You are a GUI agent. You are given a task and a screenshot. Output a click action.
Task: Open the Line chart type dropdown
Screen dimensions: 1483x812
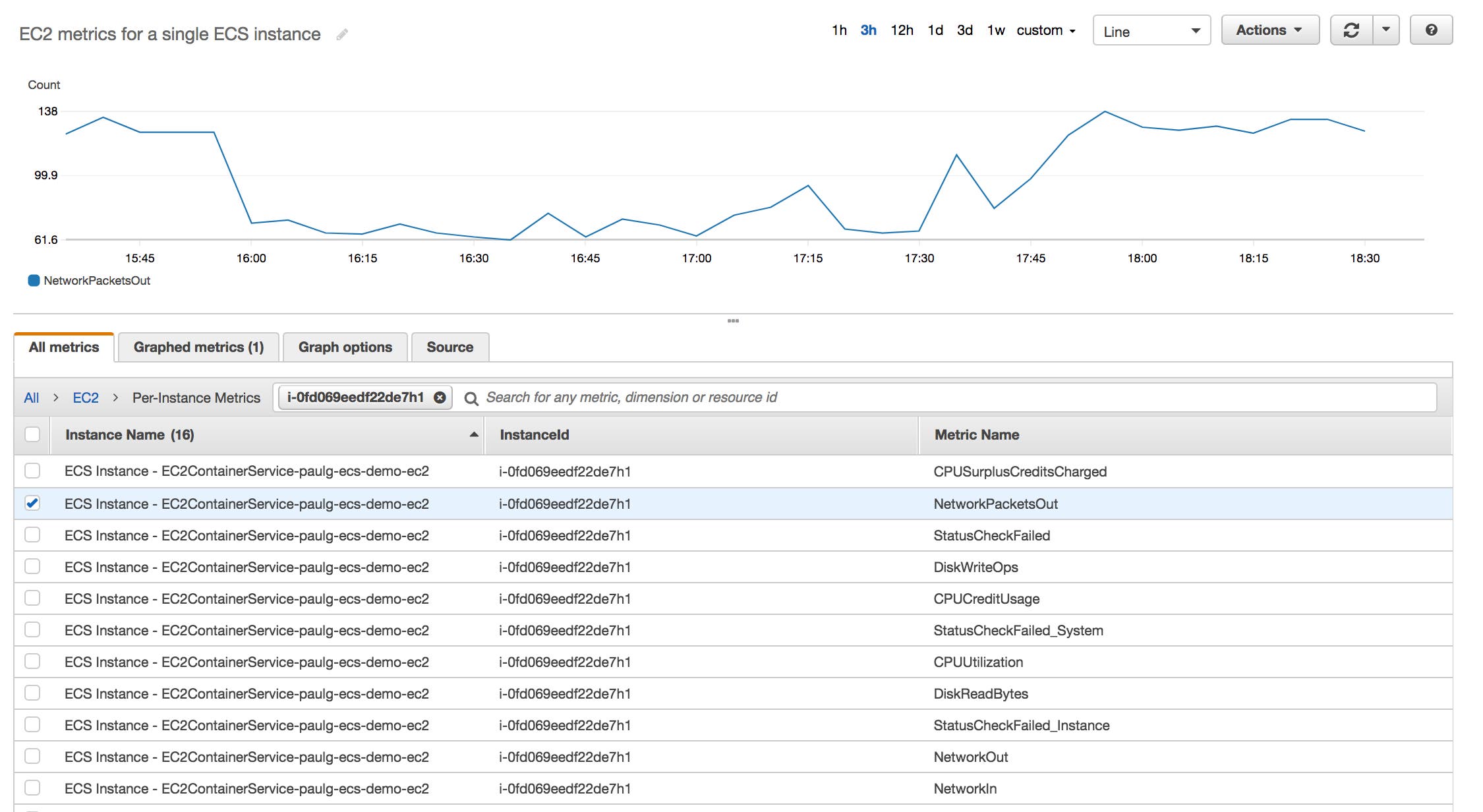pyautogui.click(x=1151, y=30)
